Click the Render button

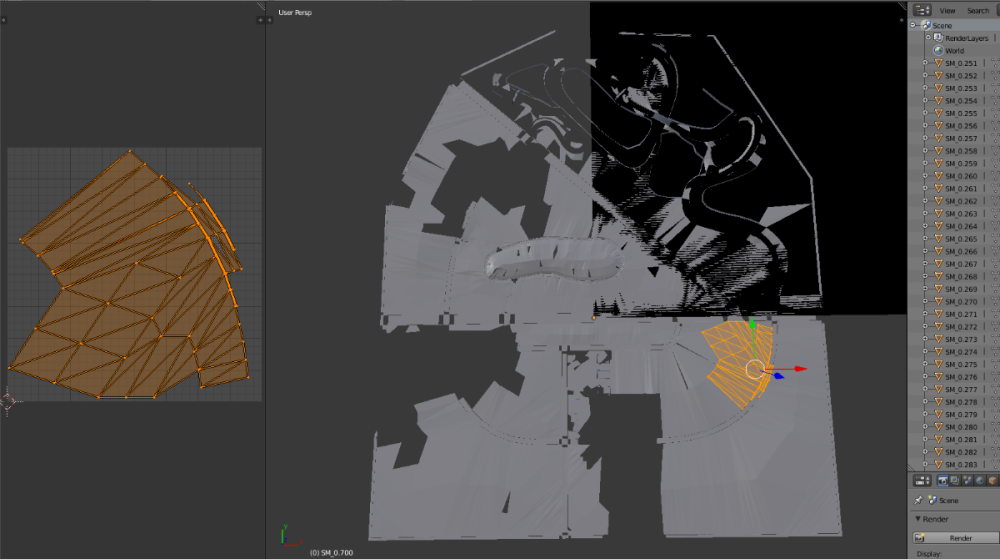957,538
